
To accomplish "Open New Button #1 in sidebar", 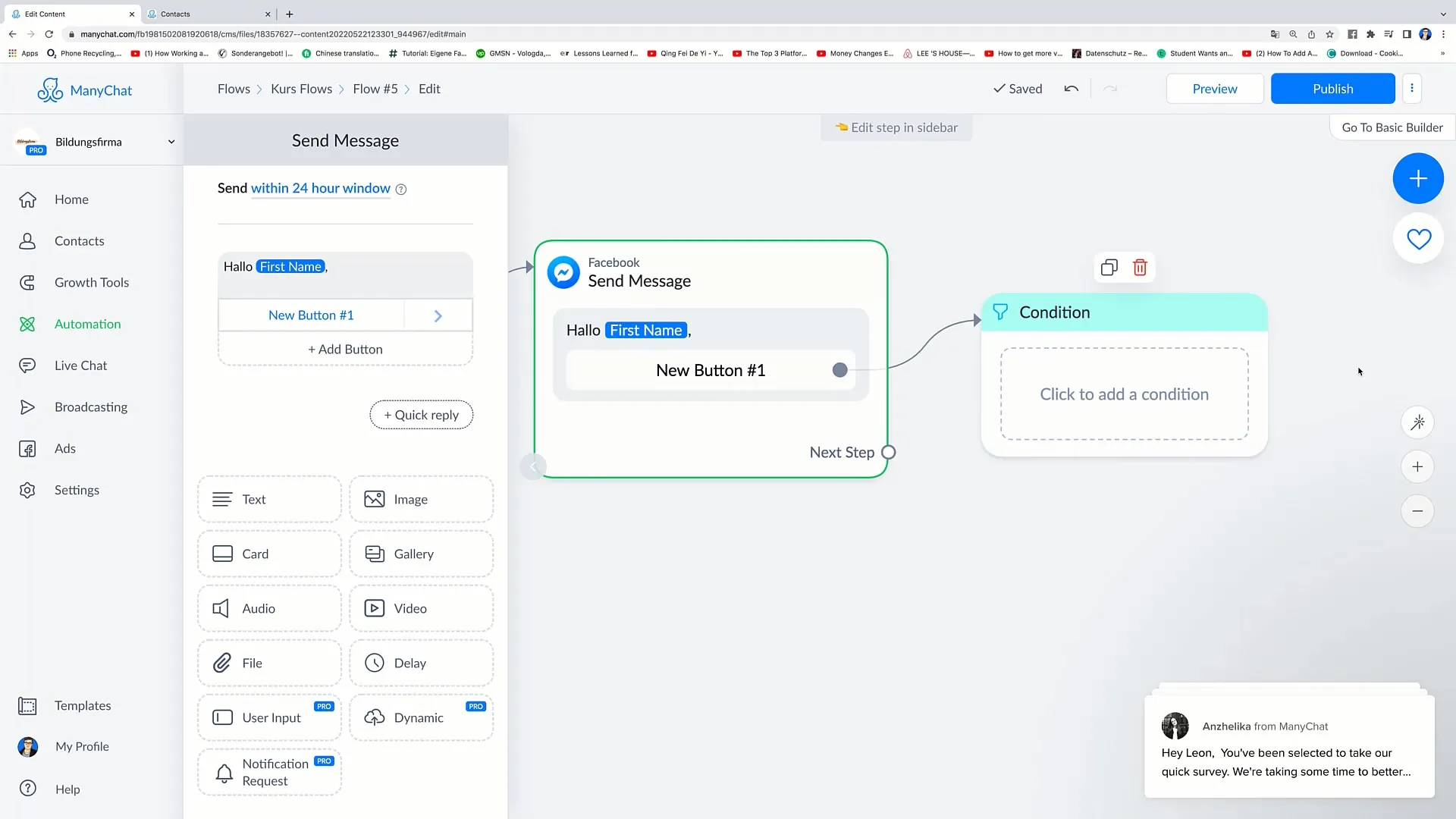I will pyautogui.click(x=311, y=315).
